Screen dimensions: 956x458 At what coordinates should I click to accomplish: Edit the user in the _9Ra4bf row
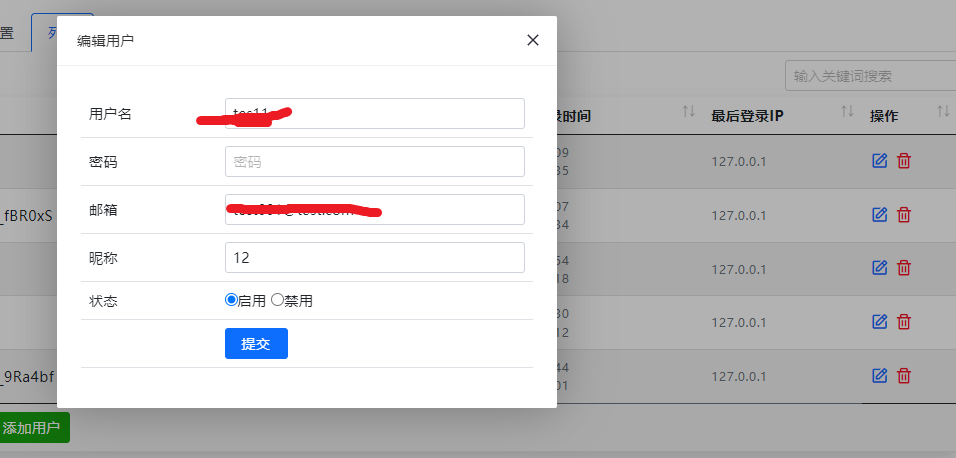pyautogui.click(x=879, y=376)
